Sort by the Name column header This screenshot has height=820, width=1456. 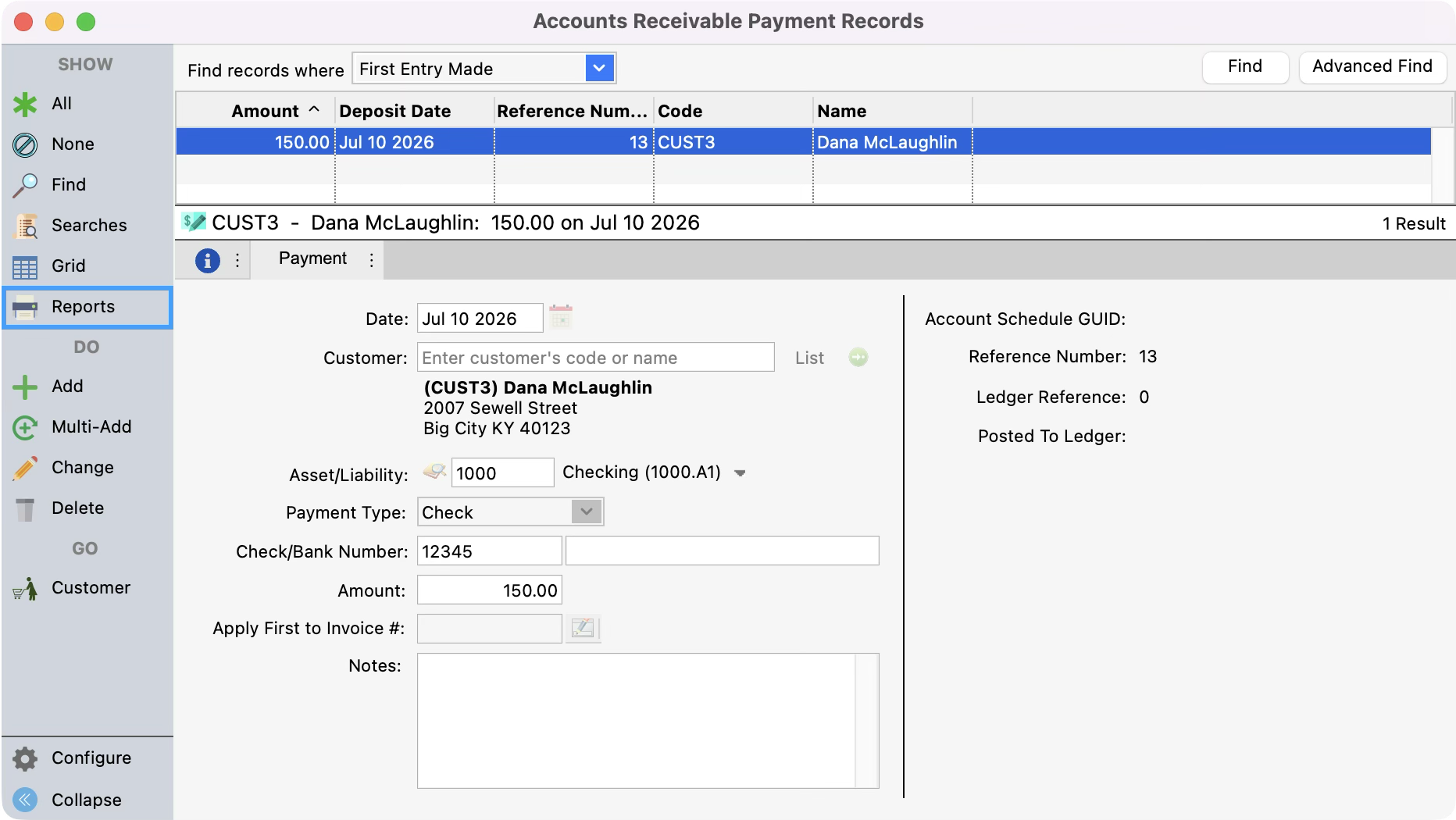[893, 111]
